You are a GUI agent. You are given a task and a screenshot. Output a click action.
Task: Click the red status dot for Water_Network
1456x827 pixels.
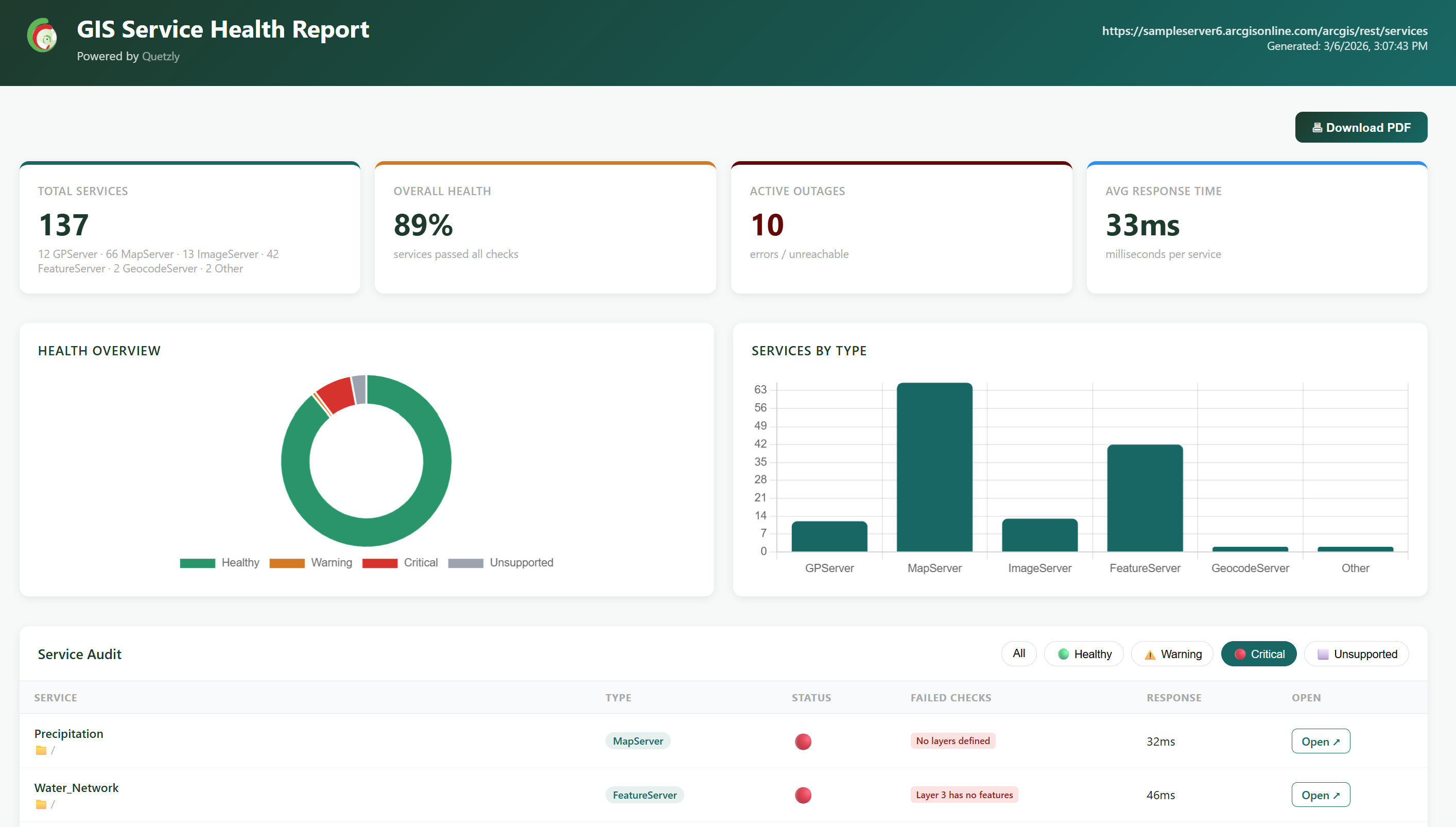click(x=803, y=795)
